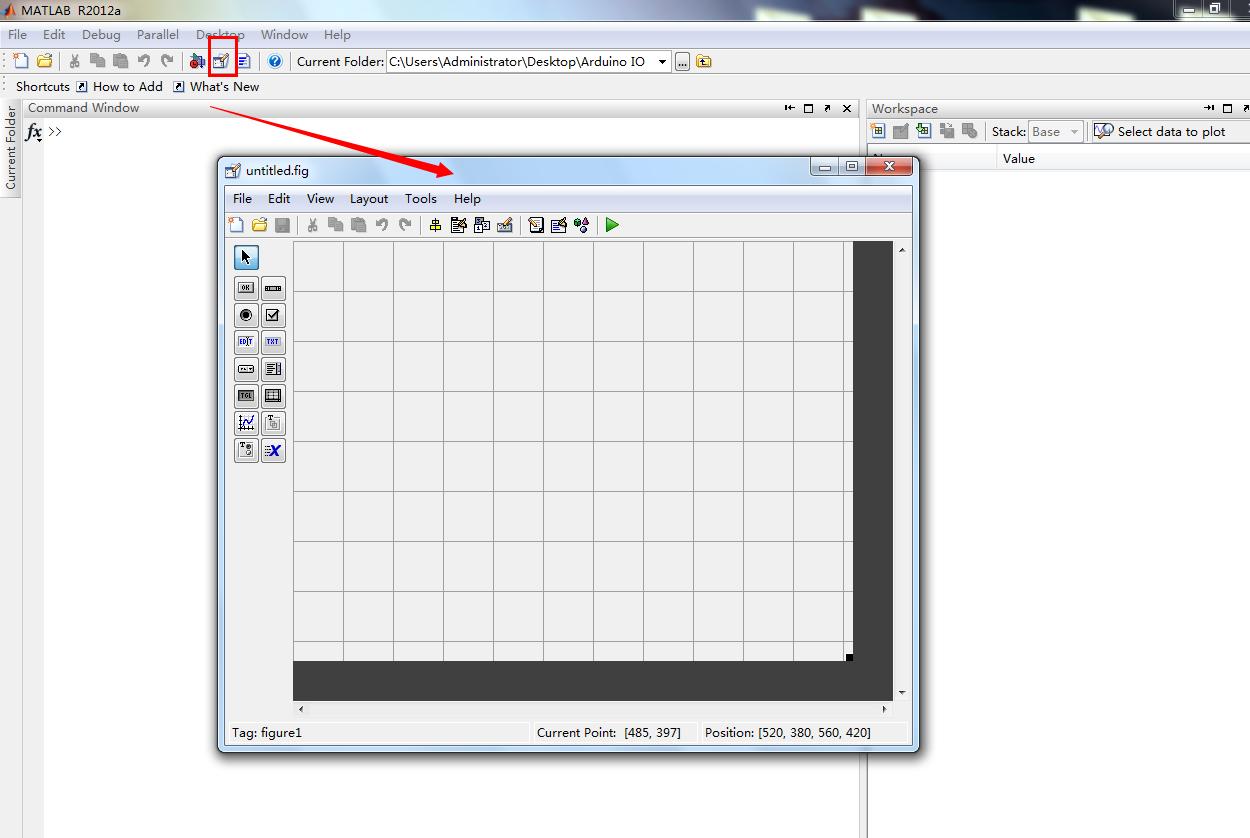Launch Simulink from the MATLAB toolbar
1250x838 pixels.
(x=198, y=61)
